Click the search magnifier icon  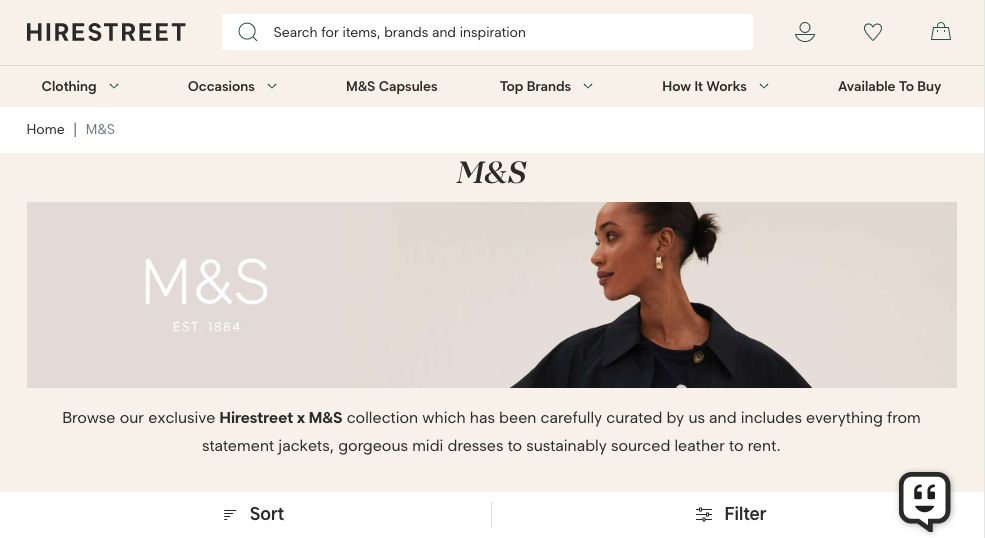[248, 32]
